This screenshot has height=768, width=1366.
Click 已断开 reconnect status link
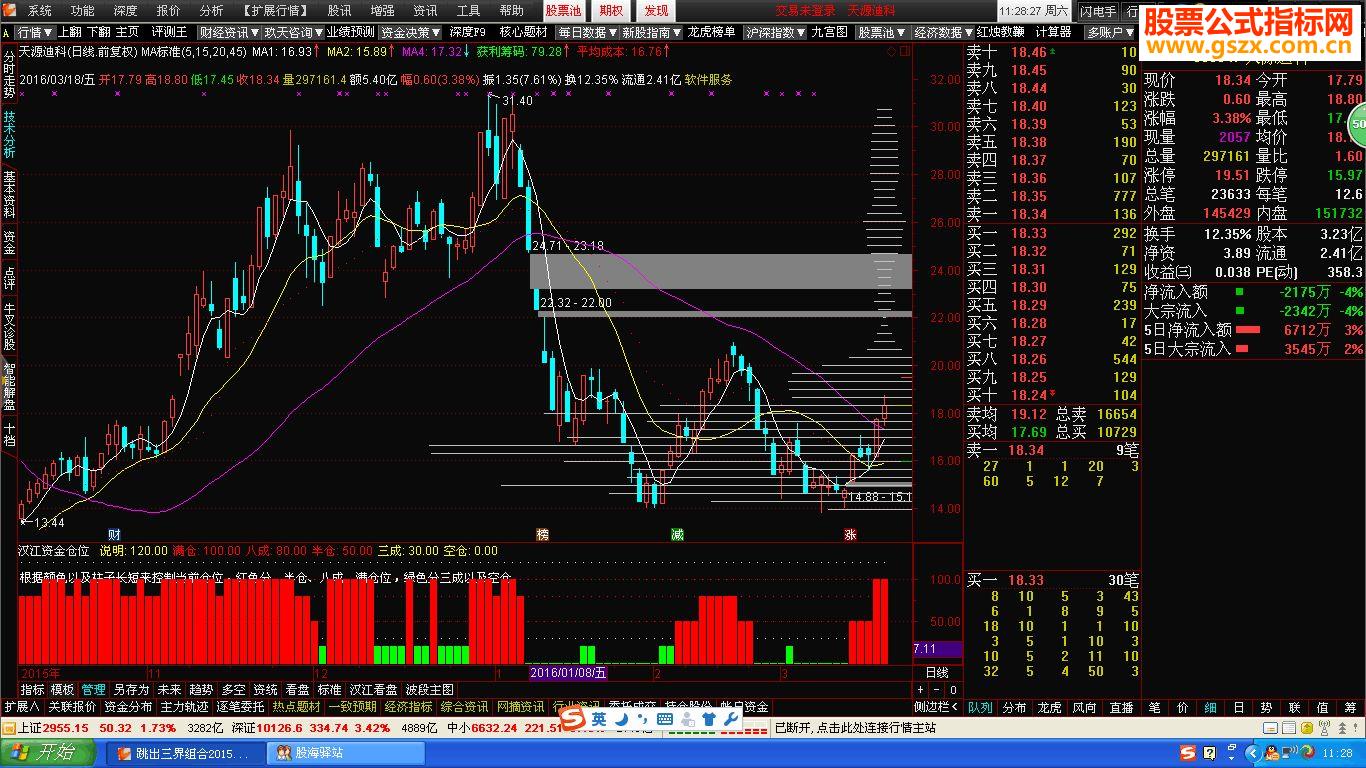(x=855, y=728)
